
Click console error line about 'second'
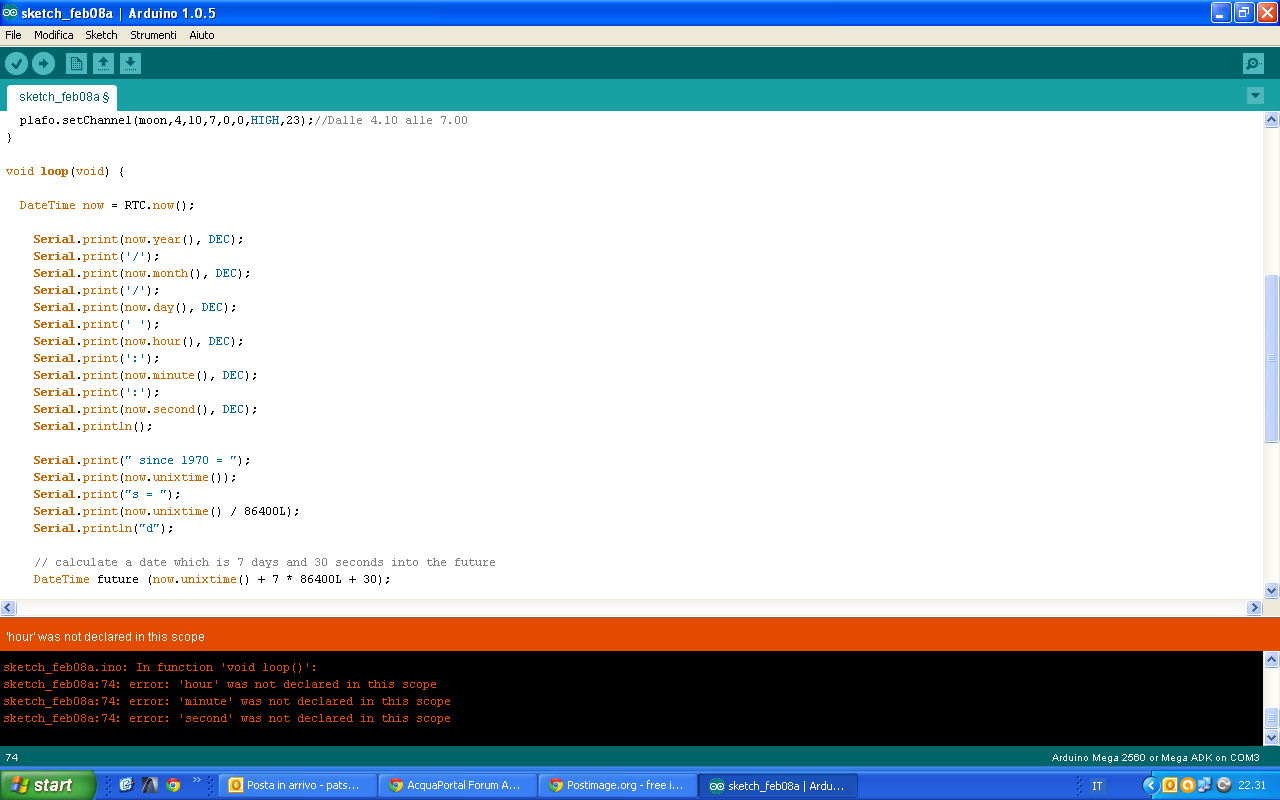pos(227,718)
